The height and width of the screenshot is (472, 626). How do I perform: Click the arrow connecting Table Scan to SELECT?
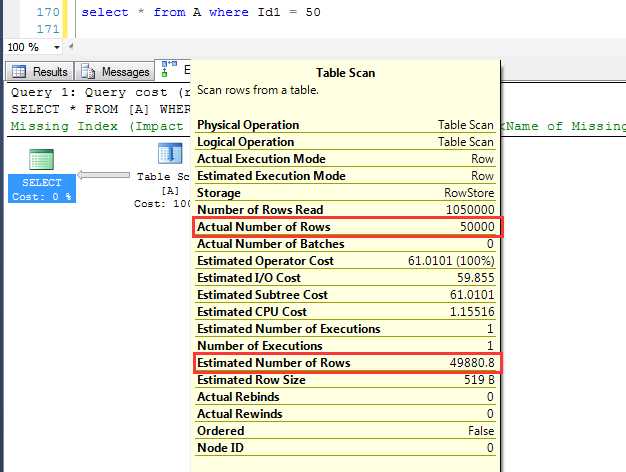(x=103, y=175)
